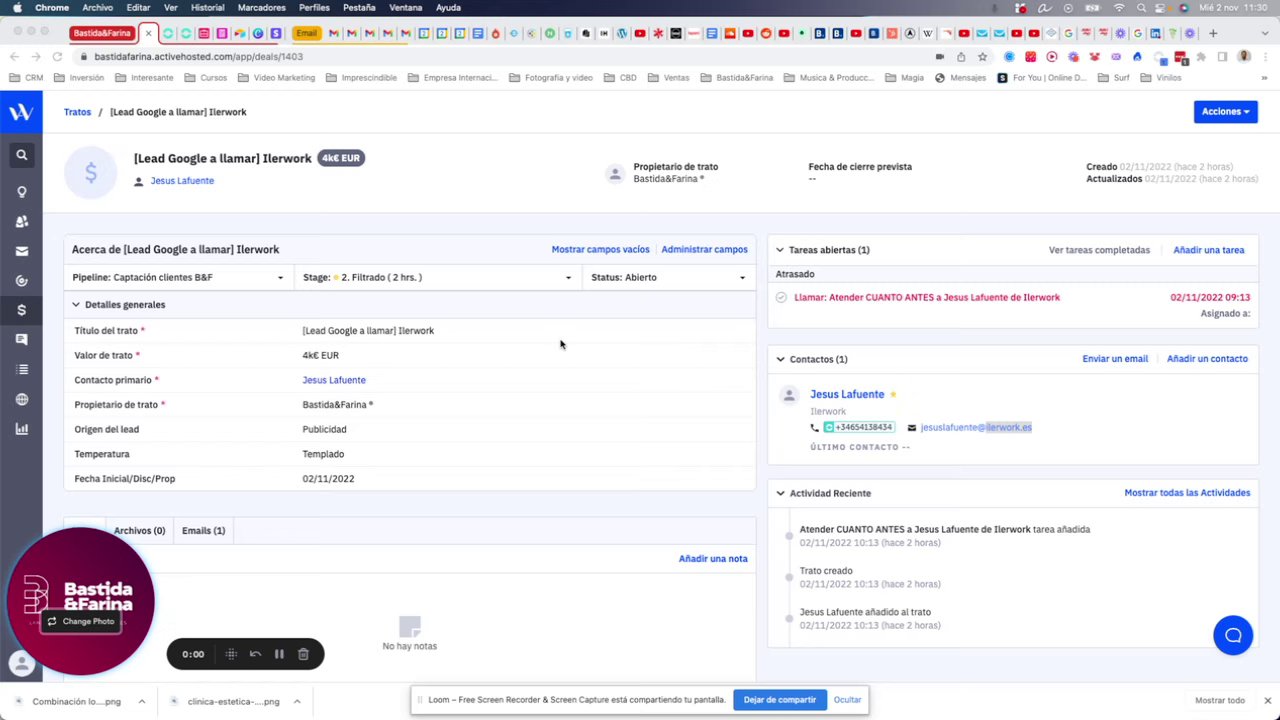The height and width of the screenshot is (720, 1280).
Task: Open the Stage dropdown
Action: point(438,277)
